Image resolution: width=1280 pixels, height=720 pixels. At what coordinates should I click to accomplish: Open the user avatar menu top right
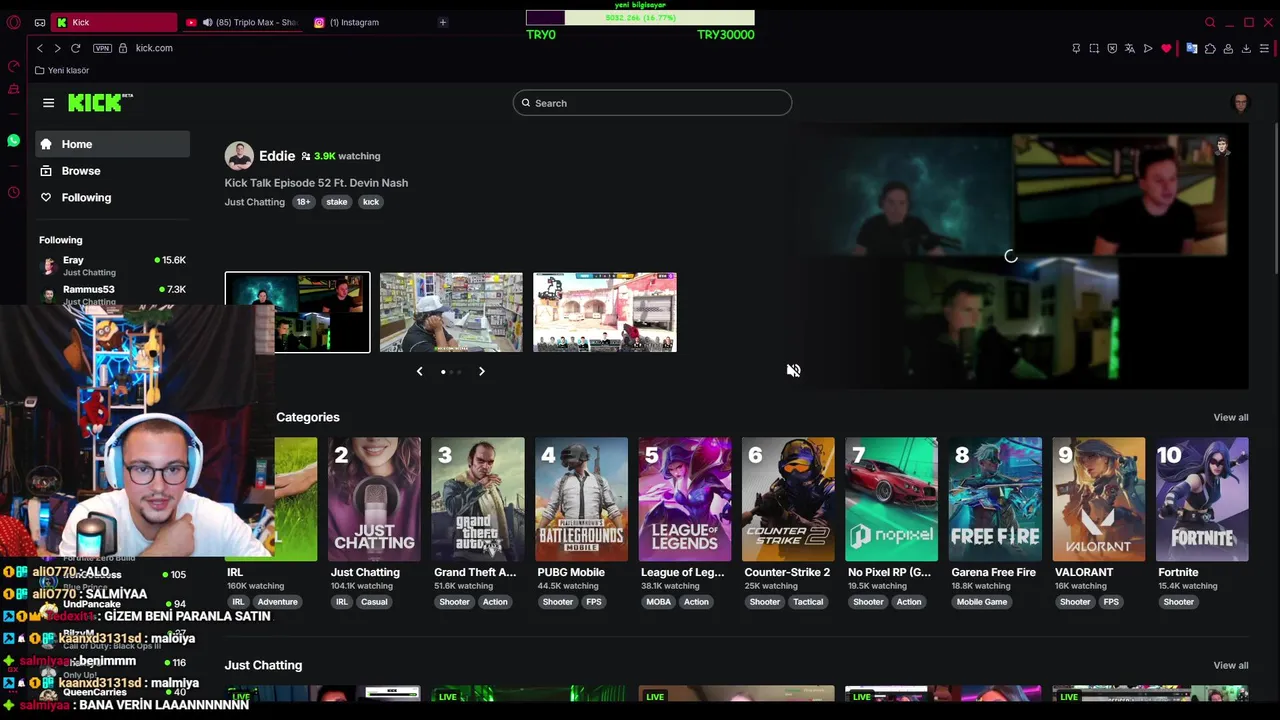point(1241,103)
